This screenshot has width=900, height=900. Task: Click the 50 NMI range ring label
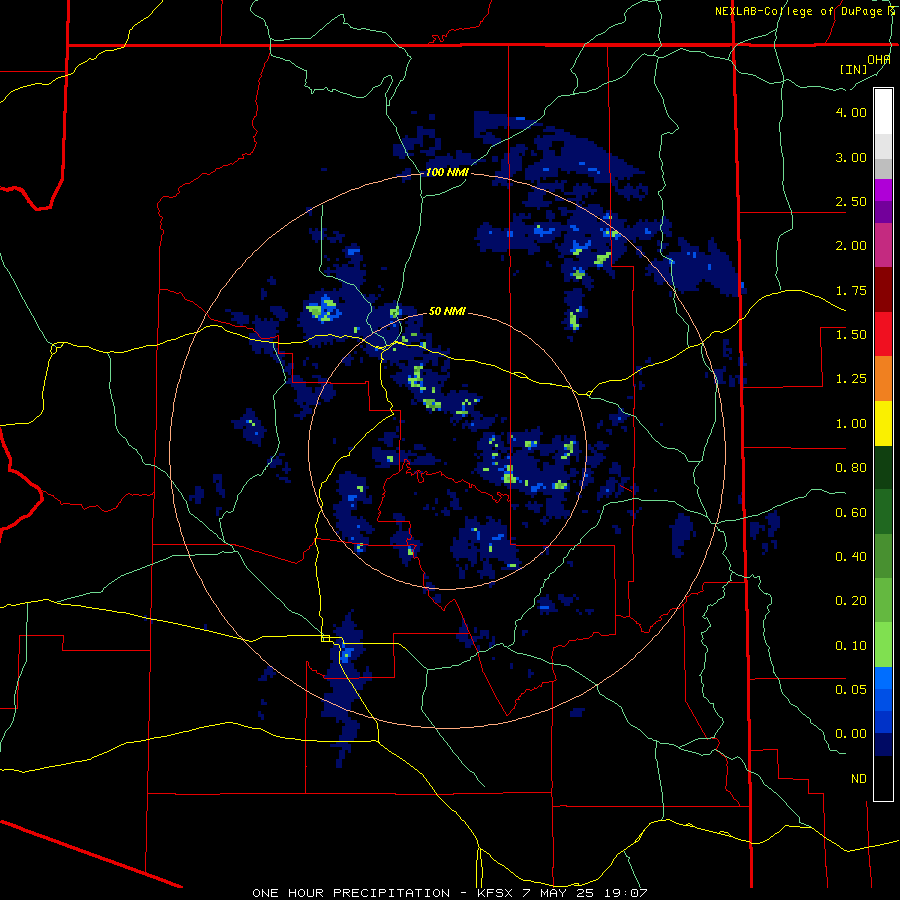click(447, 312)
